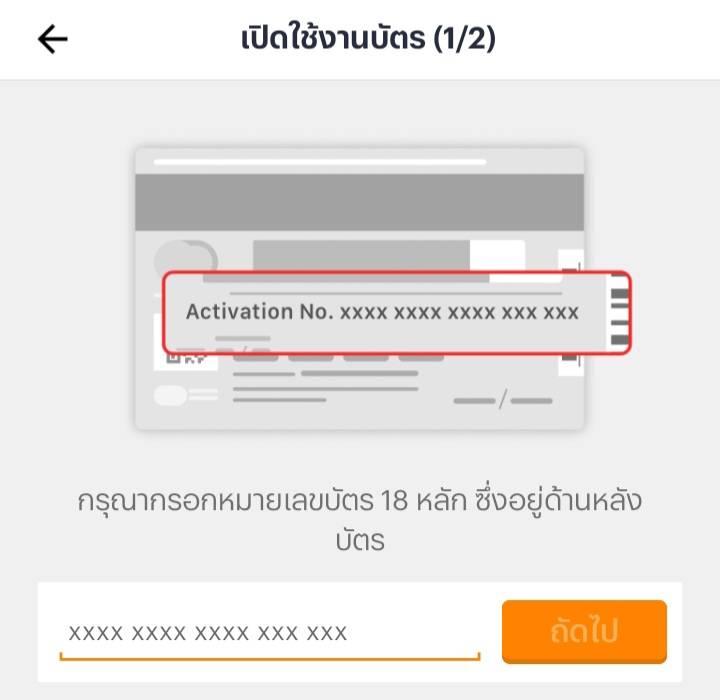Click the expiry date slash placeholder on the card

coord(503,400)
